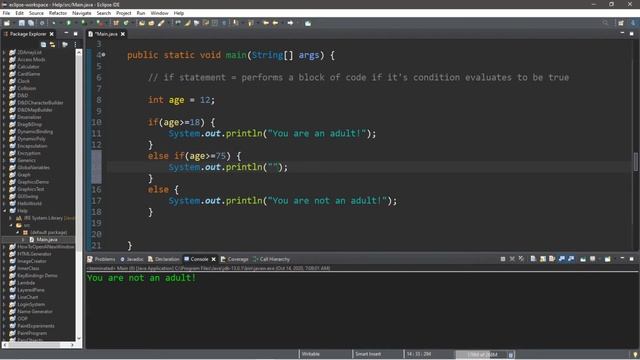The height and width of the screenshot is (360, 640).
Task: Click inside empty println quotes on current line
Action: (x=273, y=167)
